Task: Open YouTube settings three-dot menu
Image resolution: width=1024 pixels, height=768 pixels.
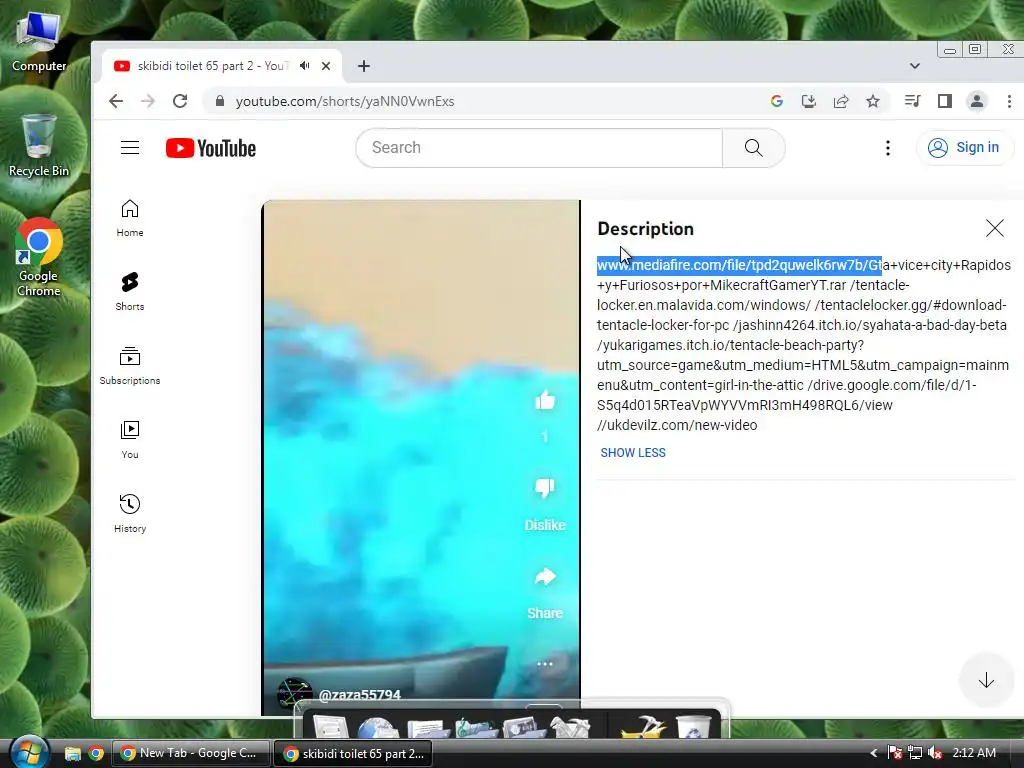Action: [x=888, y=148]
